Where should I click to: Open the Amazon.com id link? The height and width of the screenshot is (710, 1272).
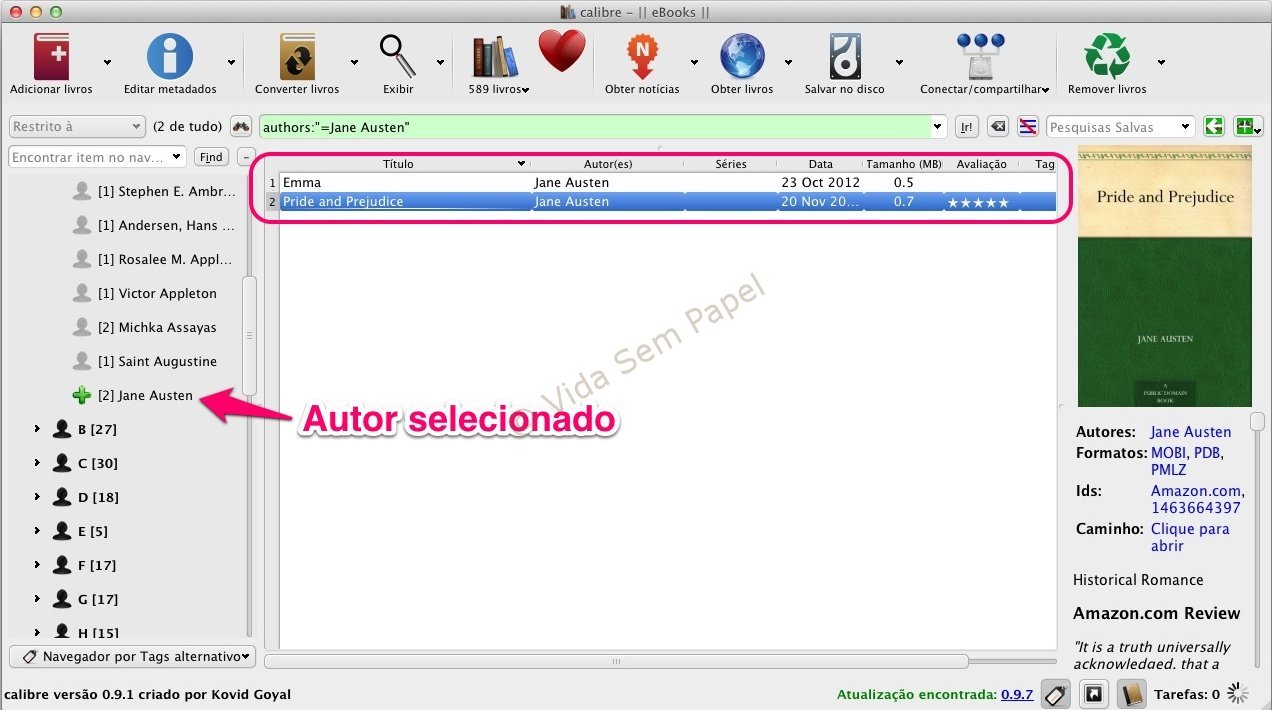1196,491
